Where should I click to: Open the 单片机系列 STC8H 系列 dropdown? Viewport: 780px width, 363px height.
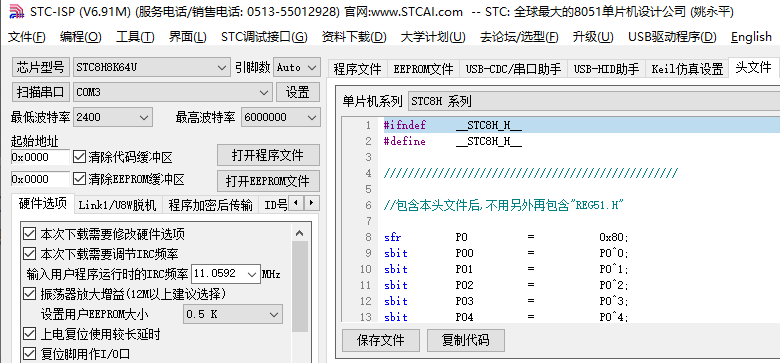(x=593, y=102)
